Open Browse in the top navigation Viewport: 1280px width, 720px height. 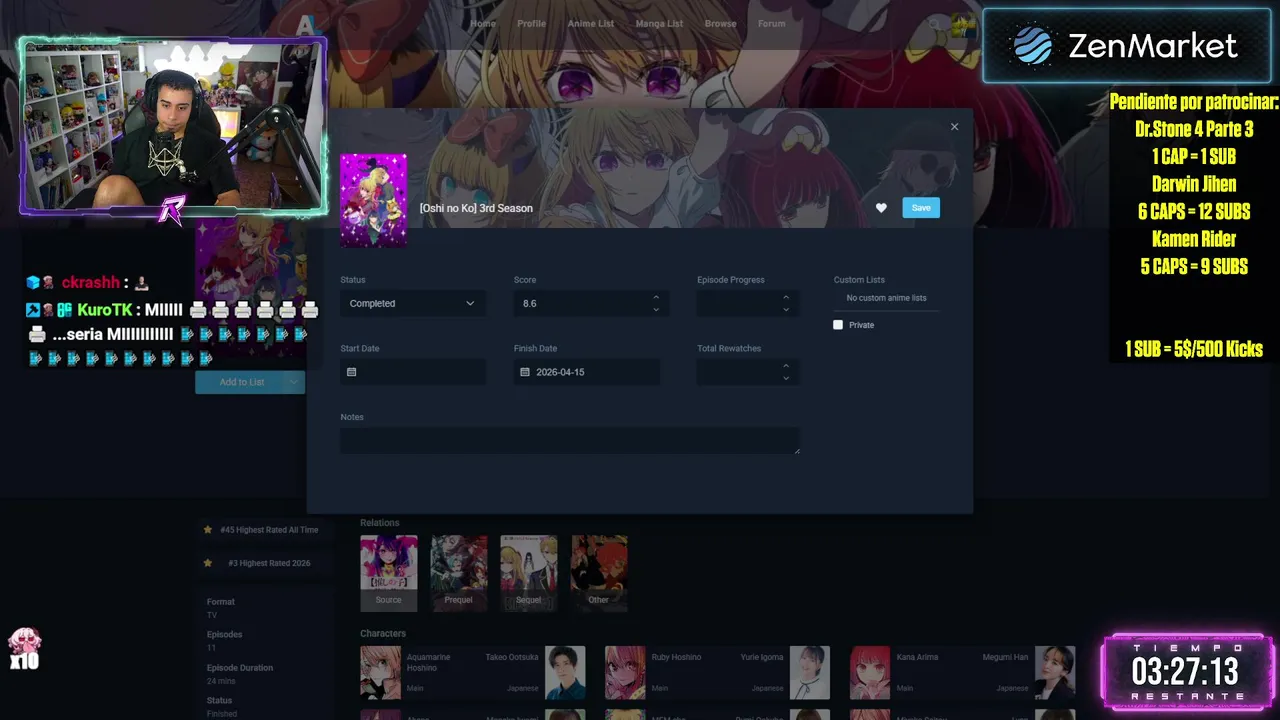click(720, 24)
